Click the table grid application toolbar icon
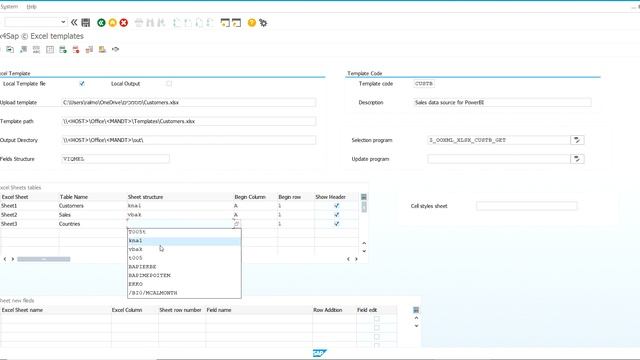 pos(50,49)
